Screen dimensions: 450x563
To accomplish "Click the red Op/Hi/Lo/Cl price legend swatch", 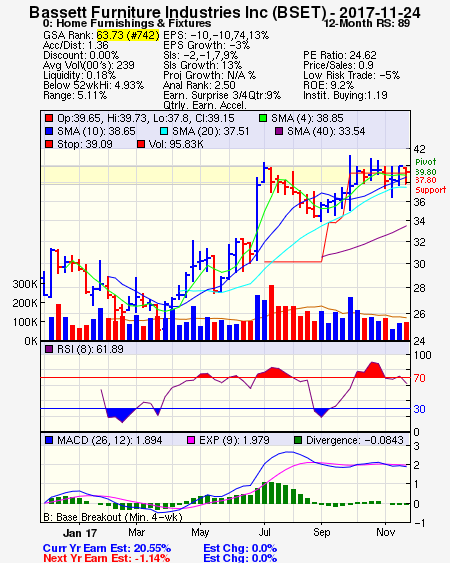I will [49, 118].
